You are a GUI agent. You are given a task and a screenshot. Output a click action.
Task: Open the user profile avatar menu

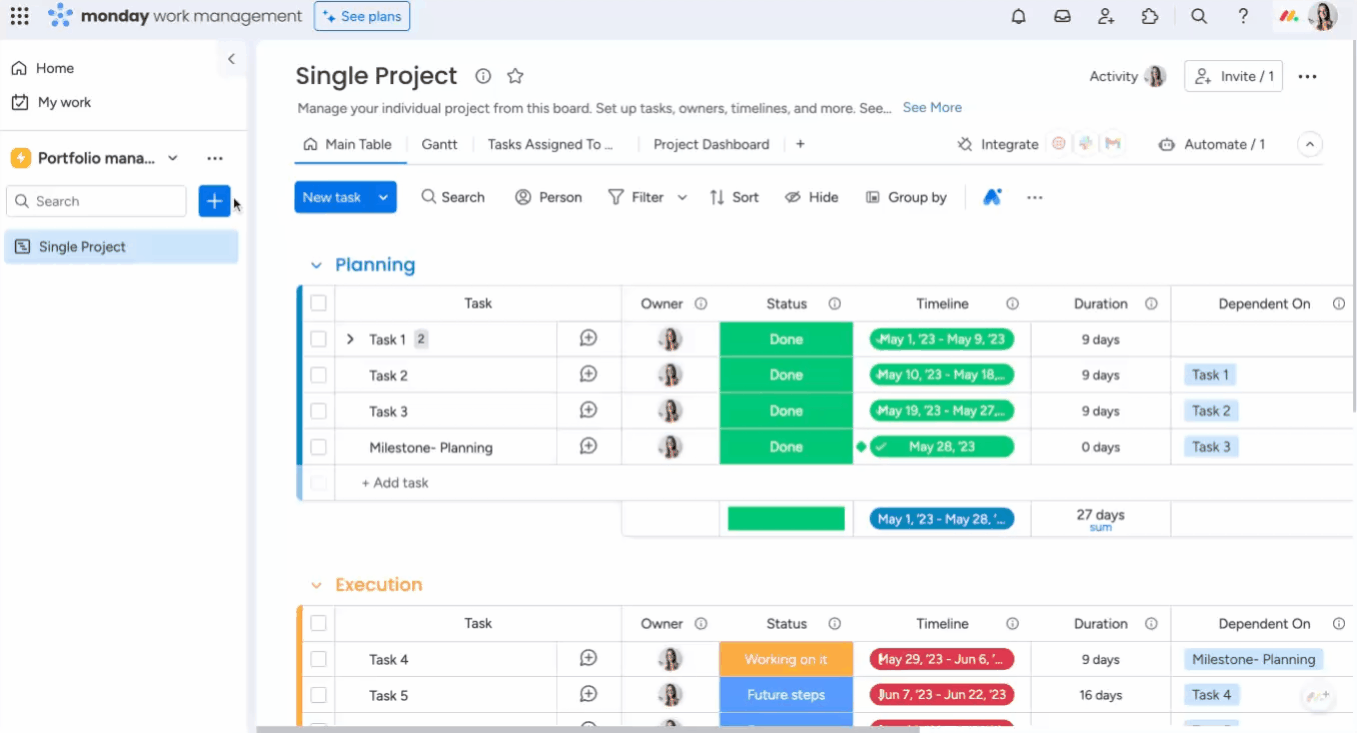(x=1322, y=16)
